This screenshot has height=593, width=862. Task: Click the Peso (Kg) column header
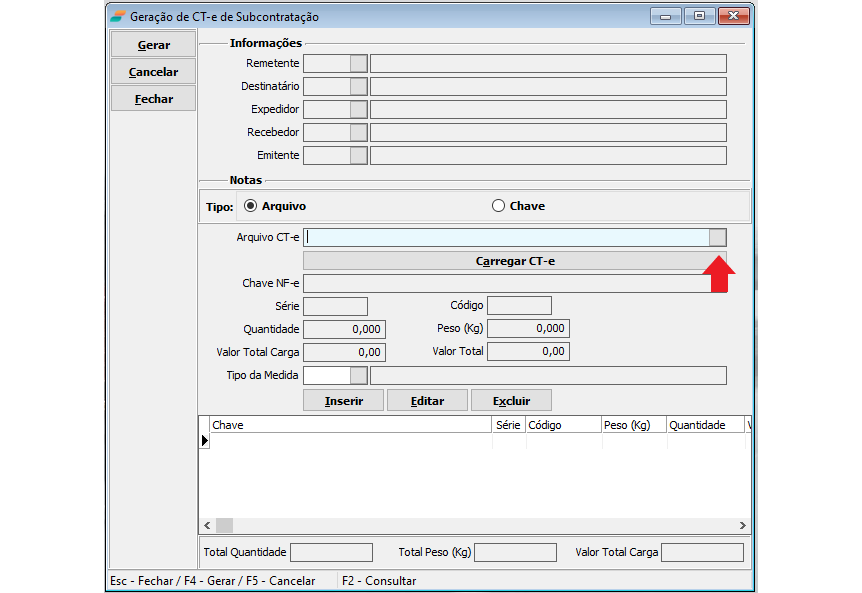pos(633,425)
